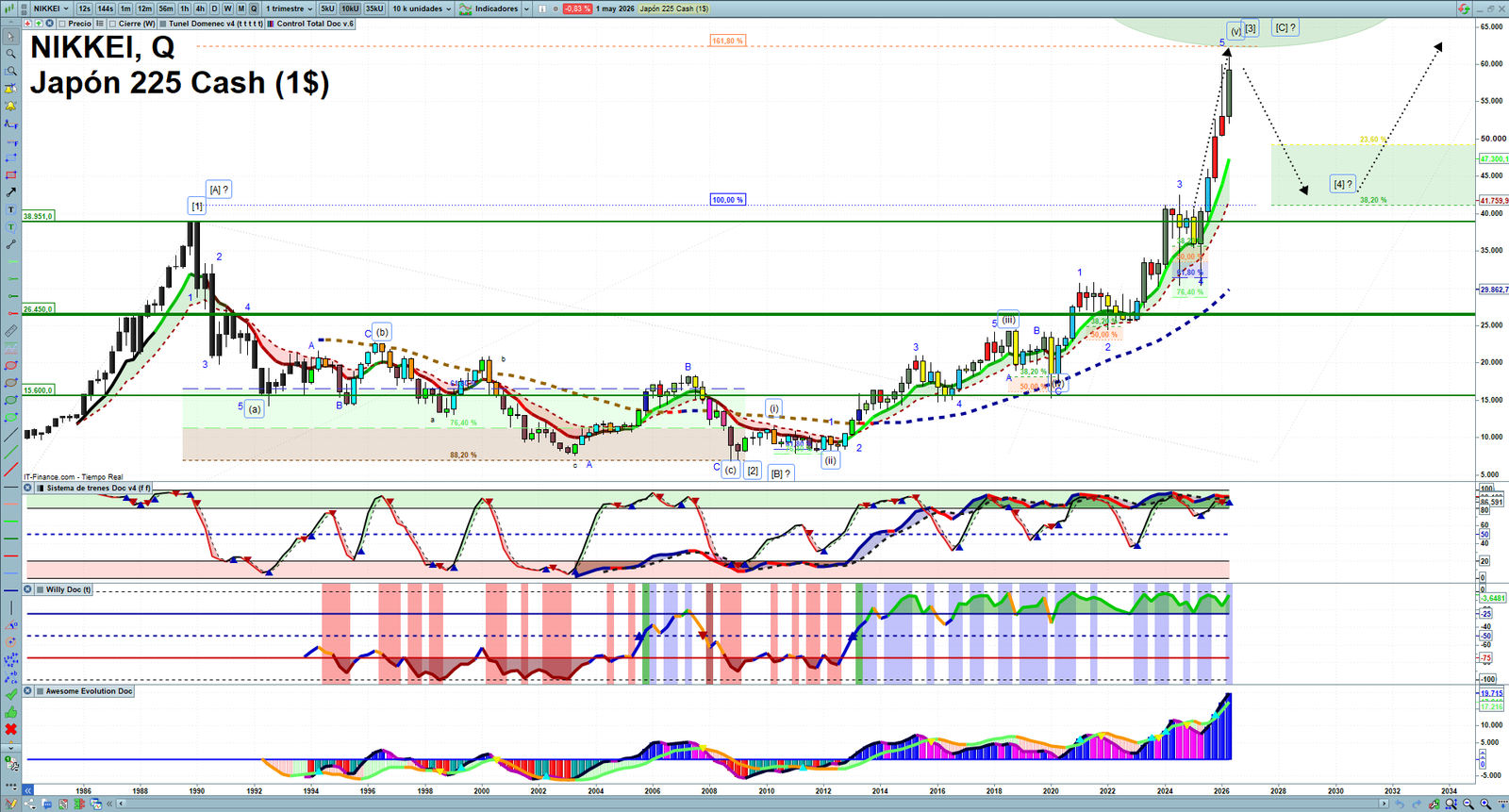Activate the magnifier zoom tool

point(10,54)
